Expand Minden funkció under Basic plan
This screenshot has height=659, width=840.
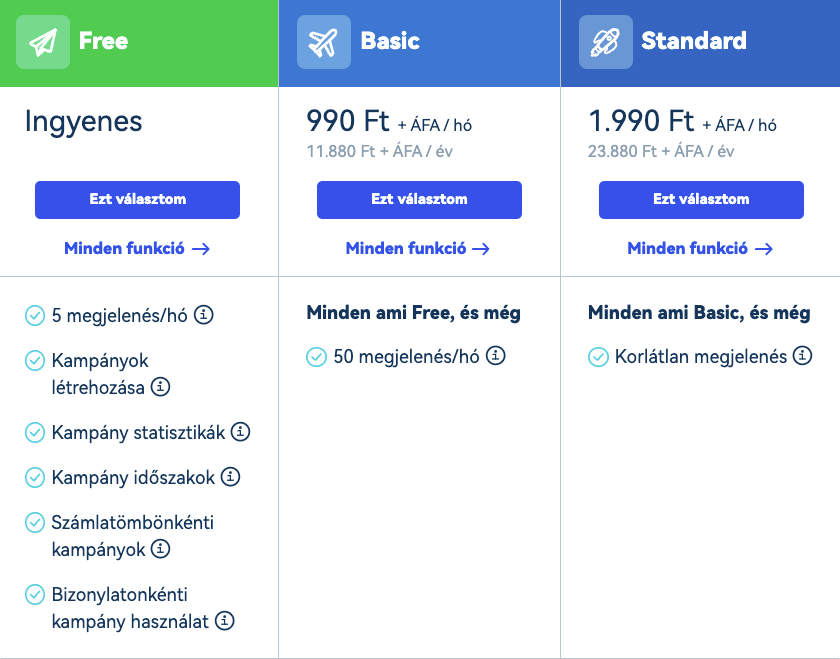click(x=418, y=249)
